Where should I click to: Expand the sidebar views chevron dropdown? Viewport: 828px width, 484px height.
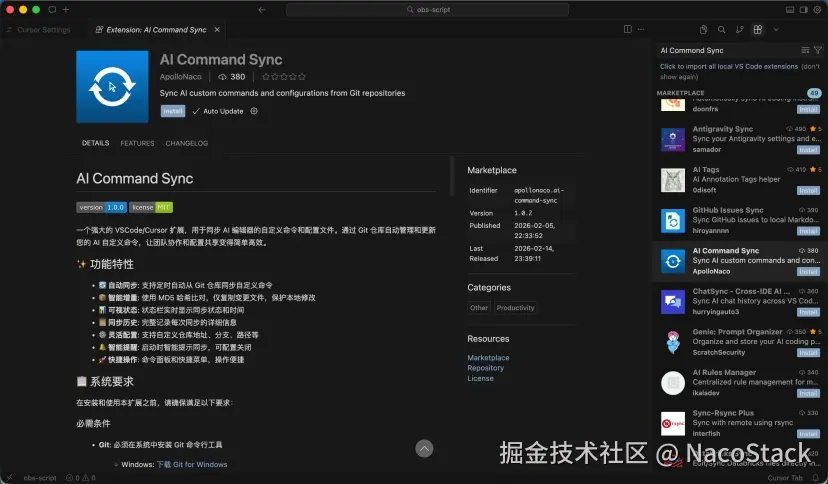tap(776, 30)
